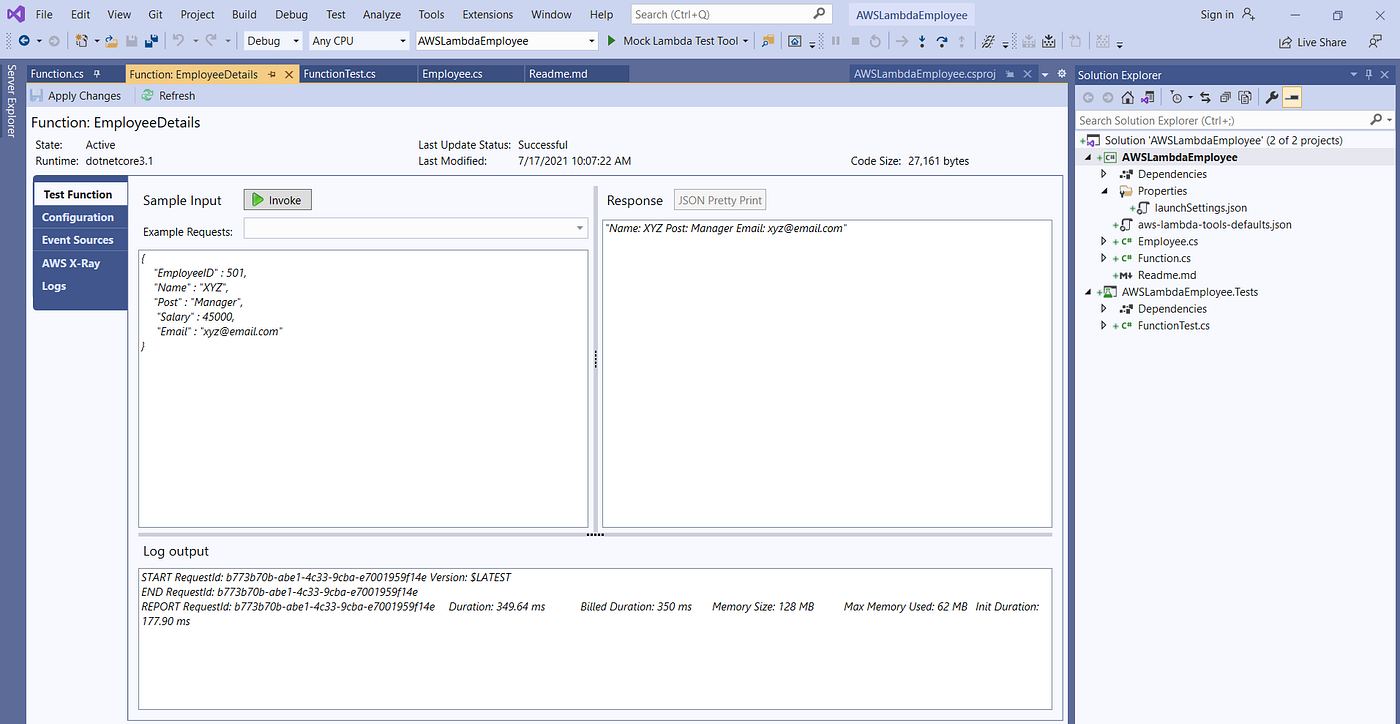Open the Analyze menu

[381, 14]
